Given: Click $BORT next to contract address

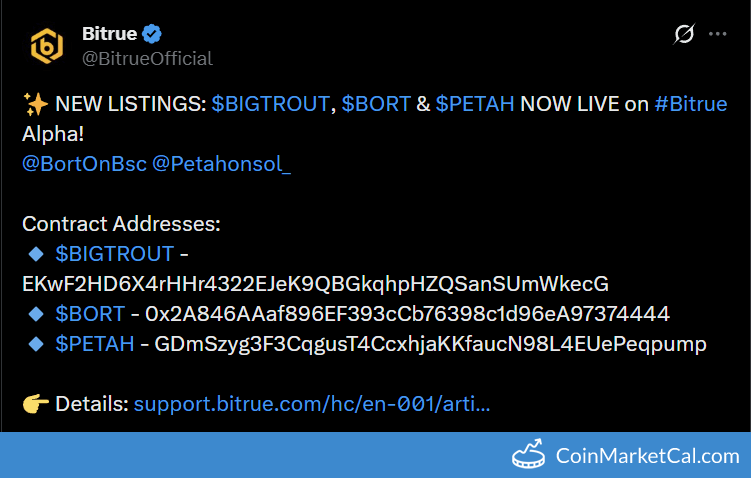Looking at the screenshot, I should 90,314.
